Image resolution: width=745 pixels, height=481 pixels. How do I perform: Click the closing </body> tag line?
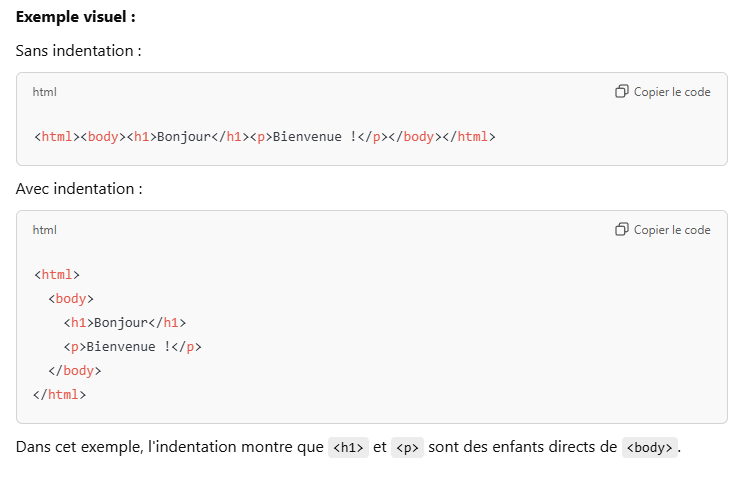[x=75, y=370]
